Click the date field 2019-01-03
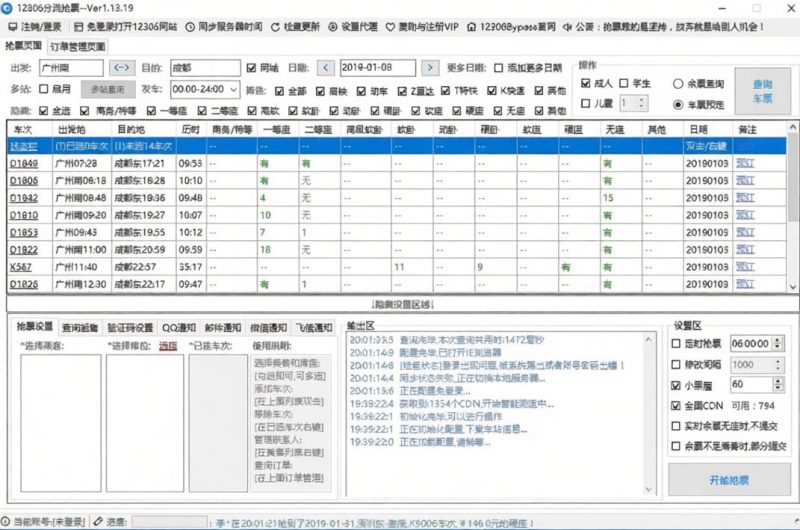The image size is (800, 530). pos(378,67)
